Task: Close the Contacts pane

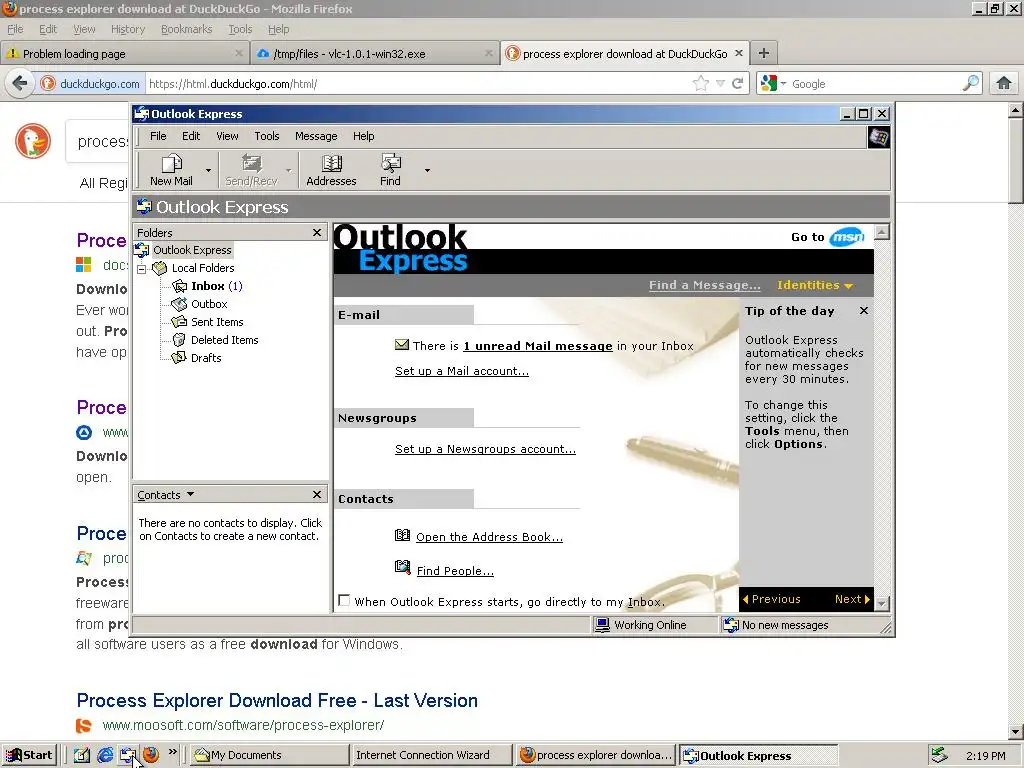Action: [317, 494]
